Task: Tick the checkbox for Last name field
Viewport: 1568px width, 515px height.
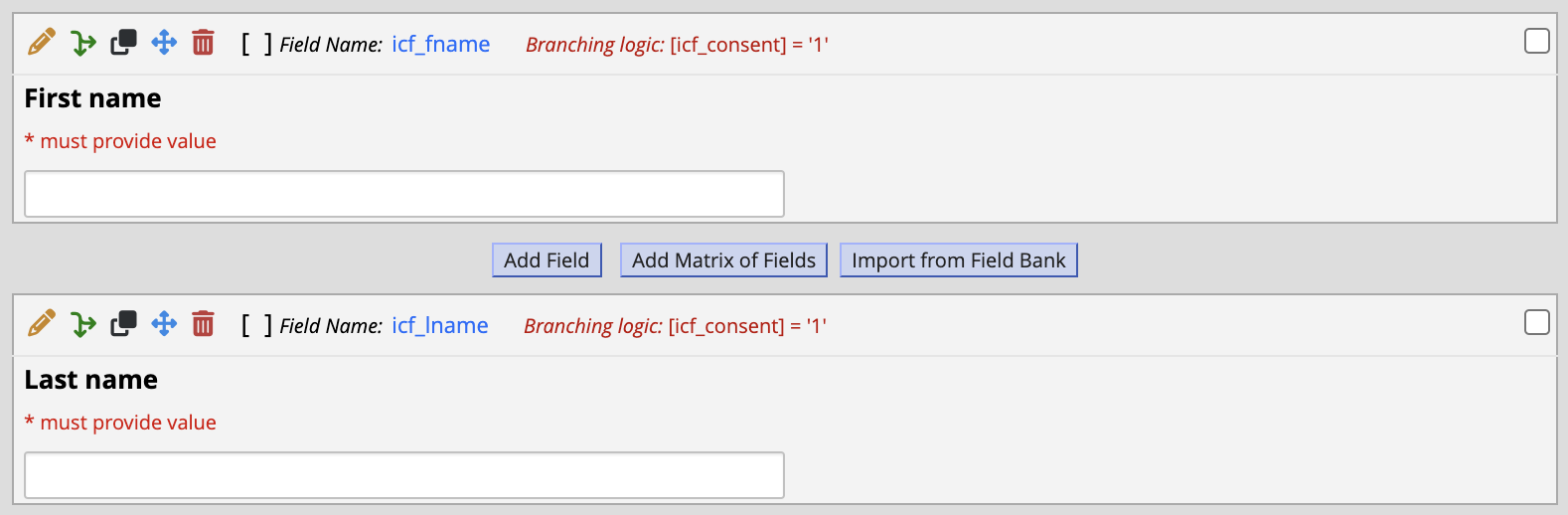Action: [1537, 322]
